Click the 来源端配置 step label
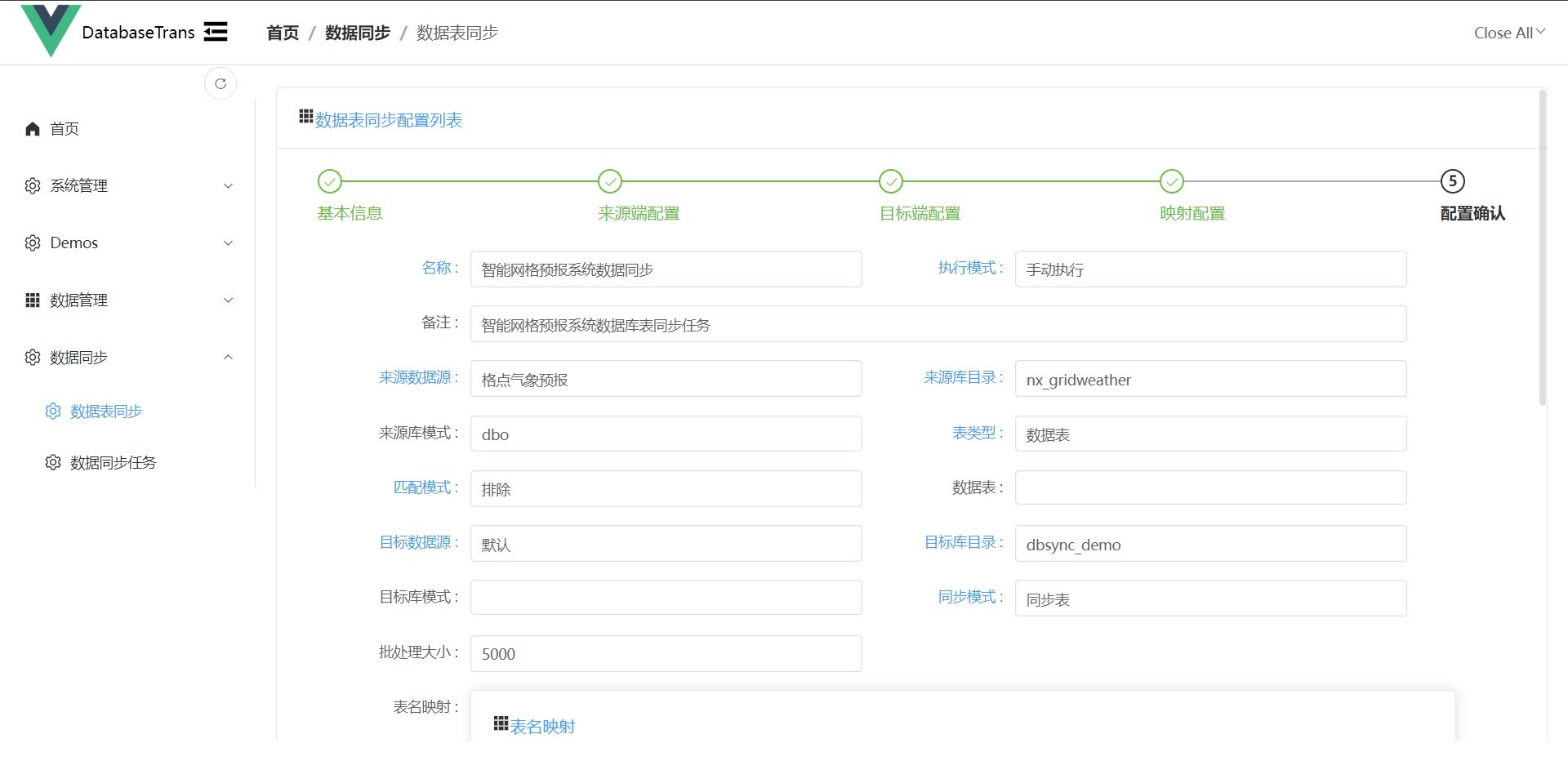 (639, 213)
